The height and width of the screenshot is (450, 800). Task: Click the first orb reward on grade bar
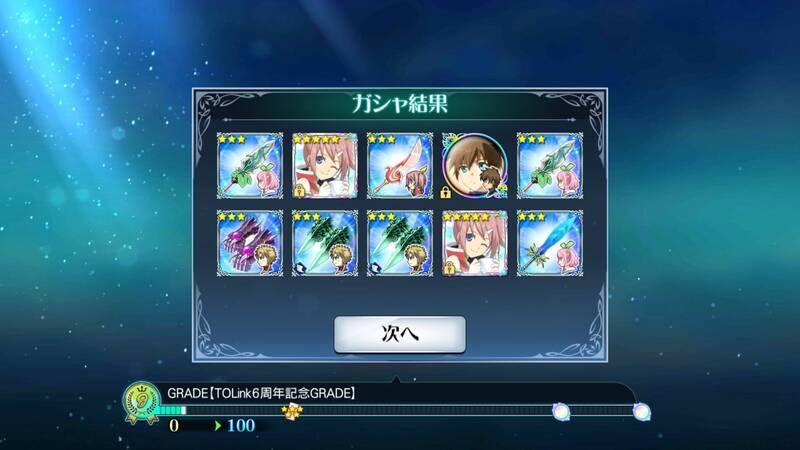pos(560,411)
